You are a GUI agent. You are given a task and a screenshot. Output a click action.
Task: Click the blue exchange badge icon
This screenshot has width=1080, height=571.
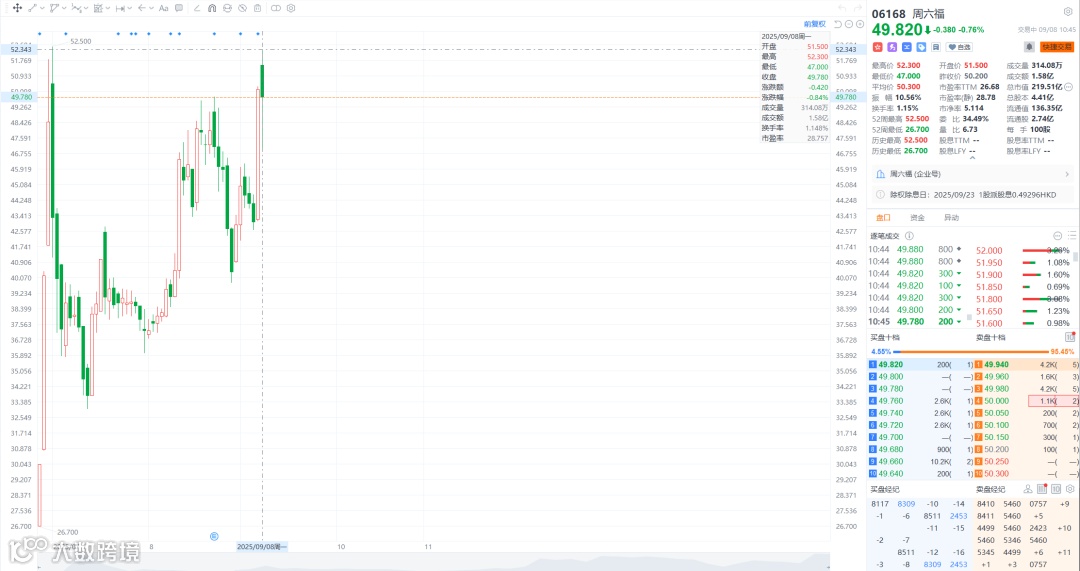coord(906,47)
